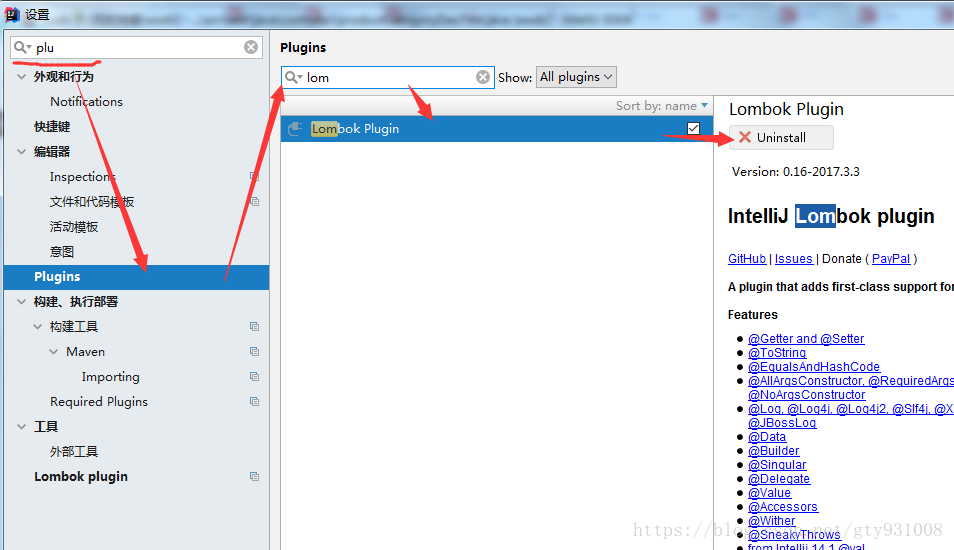Click the 'Features' heading text
Viewport: 954px width, 550px height.
(x=753, y=315)
